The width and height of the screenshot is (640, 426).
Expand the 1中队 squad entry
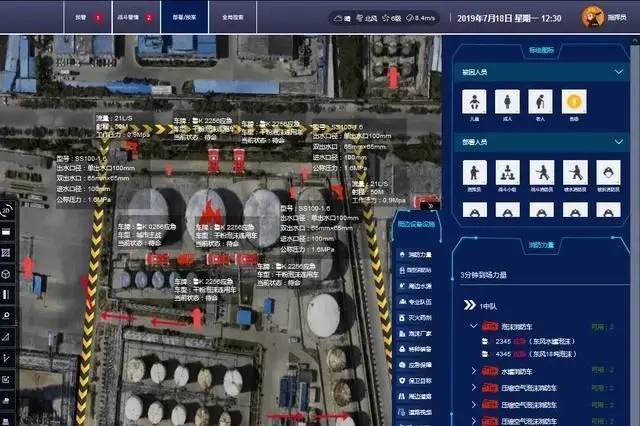coord(470,305)
